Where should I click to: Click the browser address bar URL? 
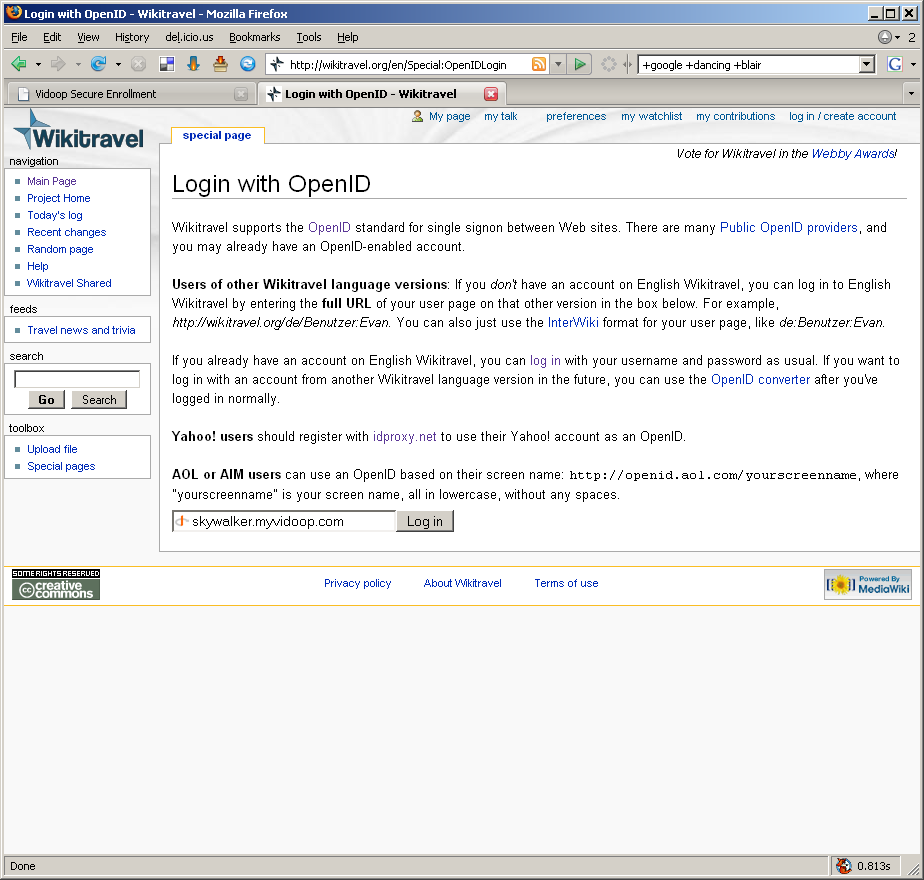pos(398,65)
